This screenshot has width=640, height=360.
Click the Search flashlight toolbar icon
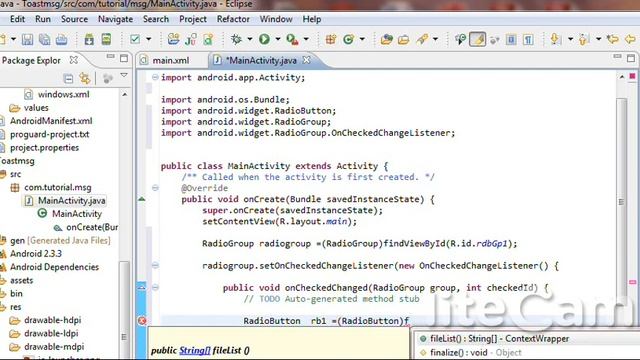[422, 39]
